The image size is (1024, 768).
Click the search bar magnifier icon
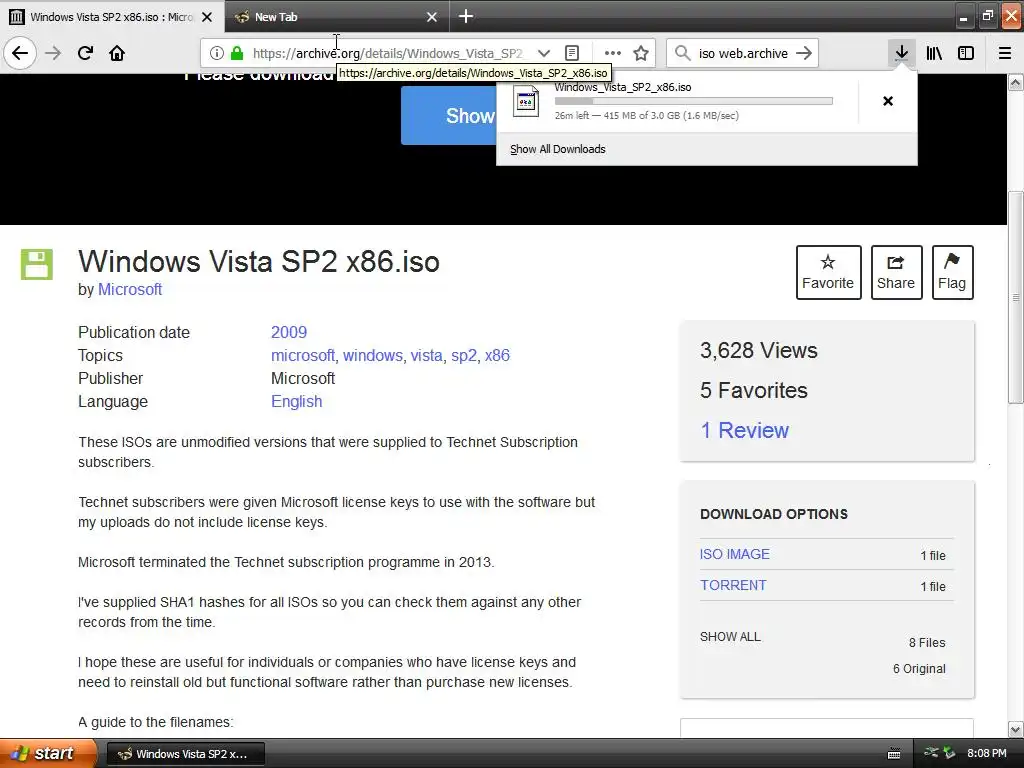tap(682, 53)
